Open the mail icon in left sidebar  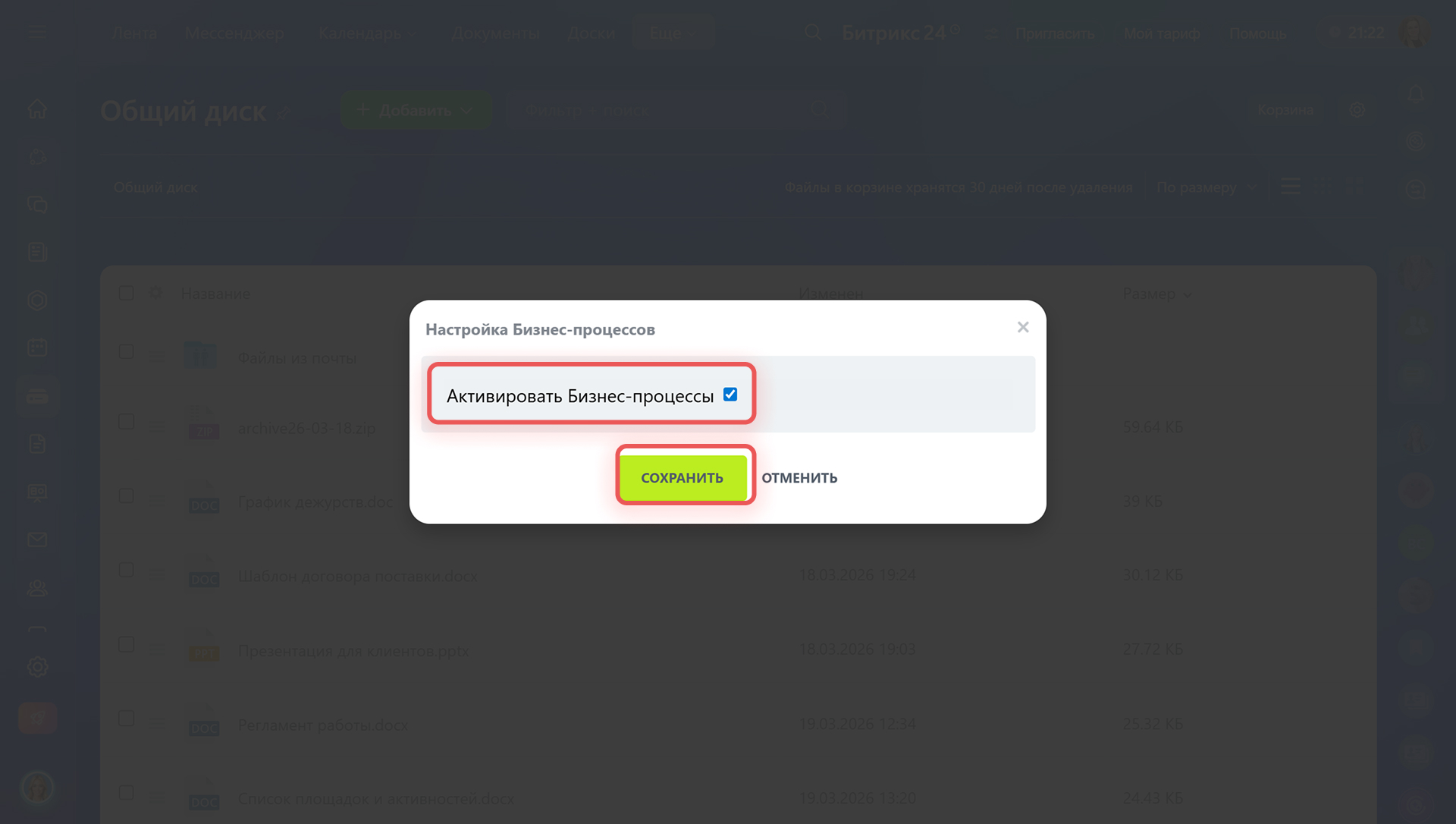37,540
